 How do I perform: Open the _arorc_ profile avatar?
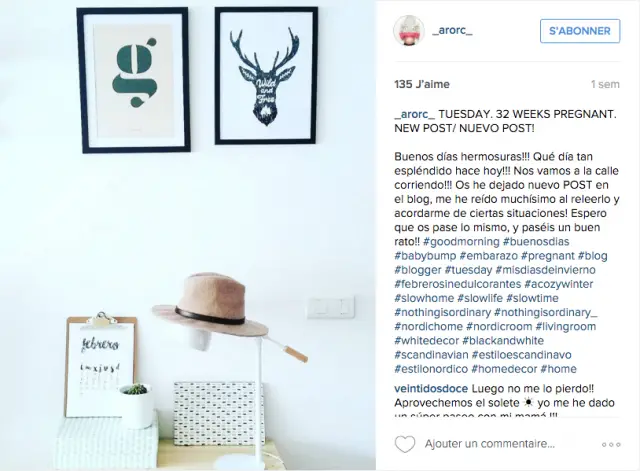[409, 31]
